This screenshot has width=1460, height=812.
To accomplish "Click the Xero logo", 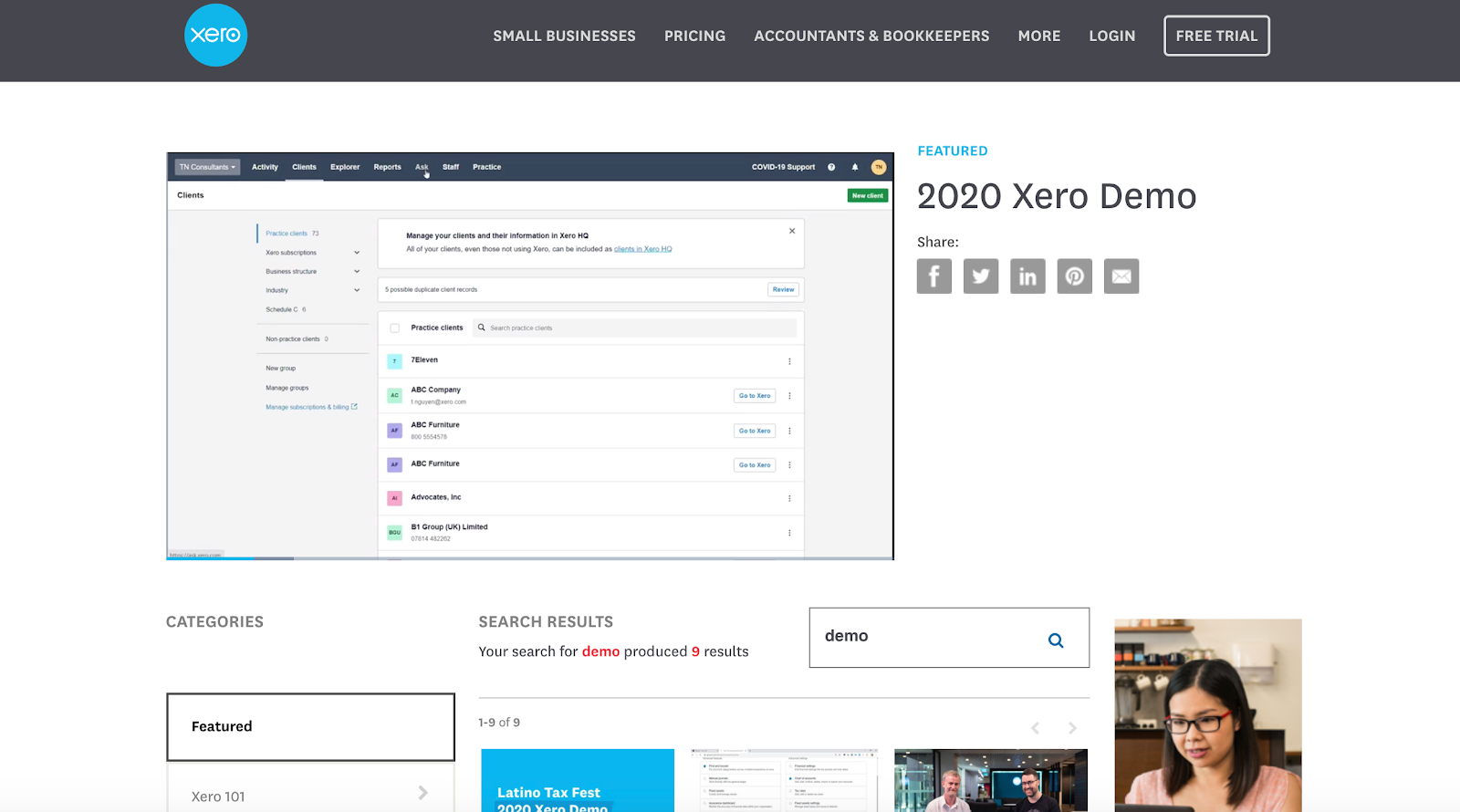I will point(216,36).
